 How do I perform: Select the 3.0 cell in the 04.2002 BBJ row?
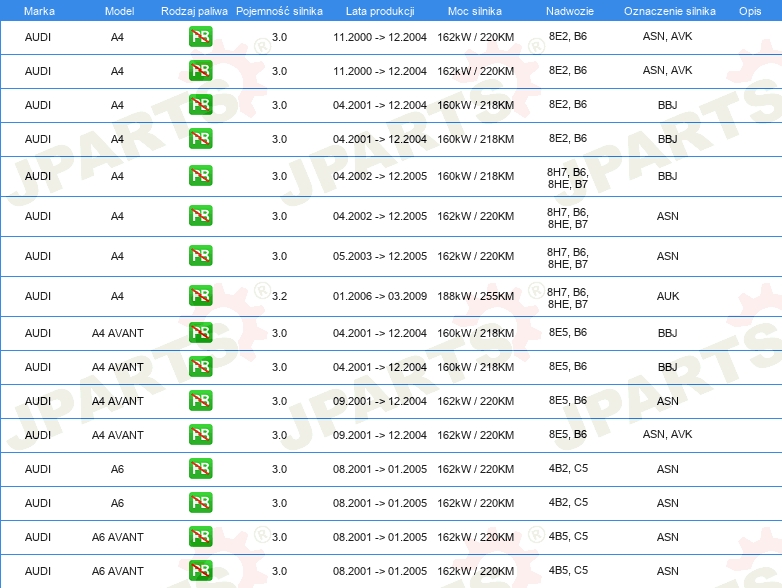coord(279,177)
